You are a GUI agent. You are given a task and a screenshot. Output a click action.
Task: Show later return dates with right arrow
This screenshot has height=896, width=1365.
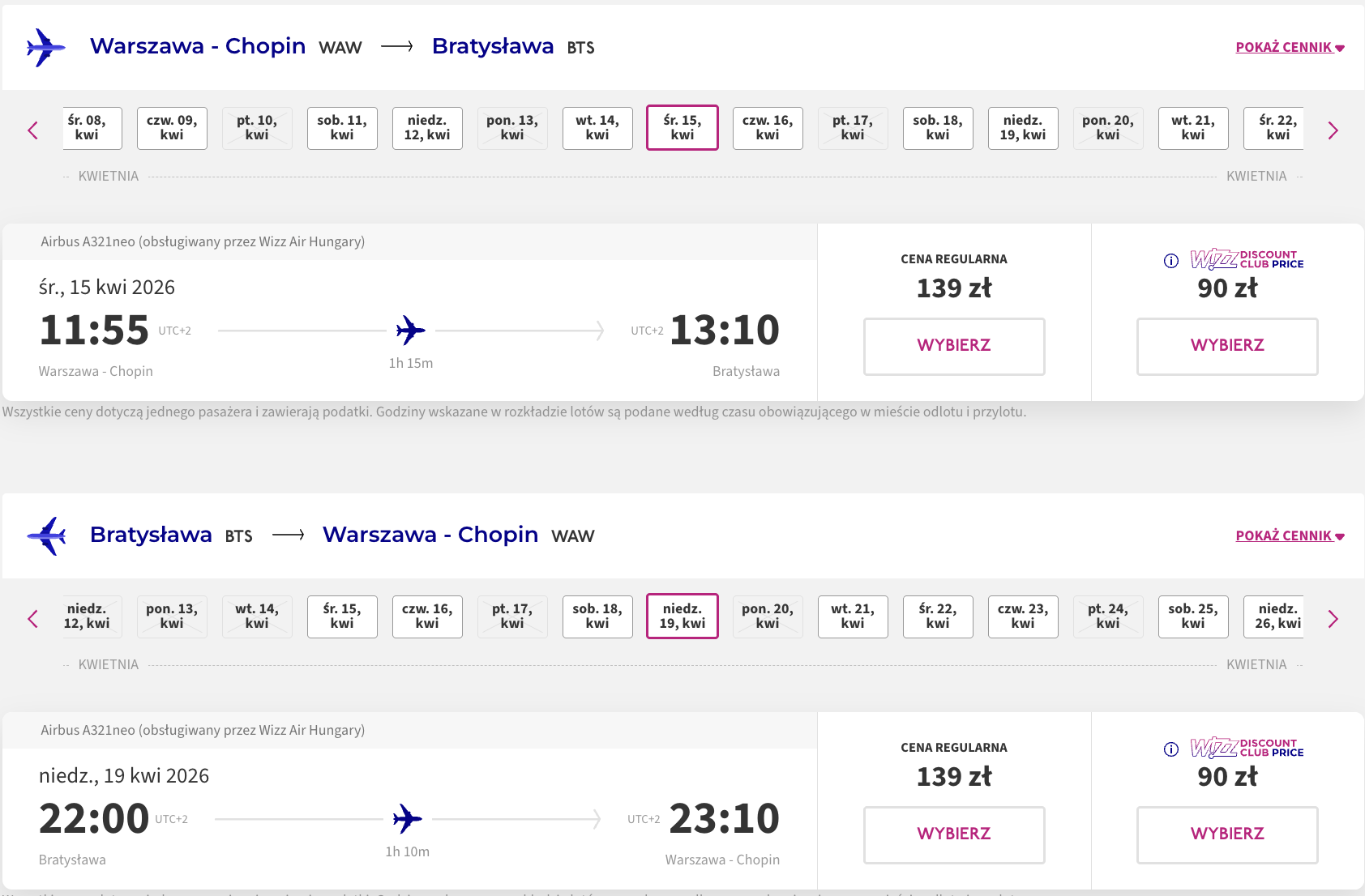coord(1333,619)
